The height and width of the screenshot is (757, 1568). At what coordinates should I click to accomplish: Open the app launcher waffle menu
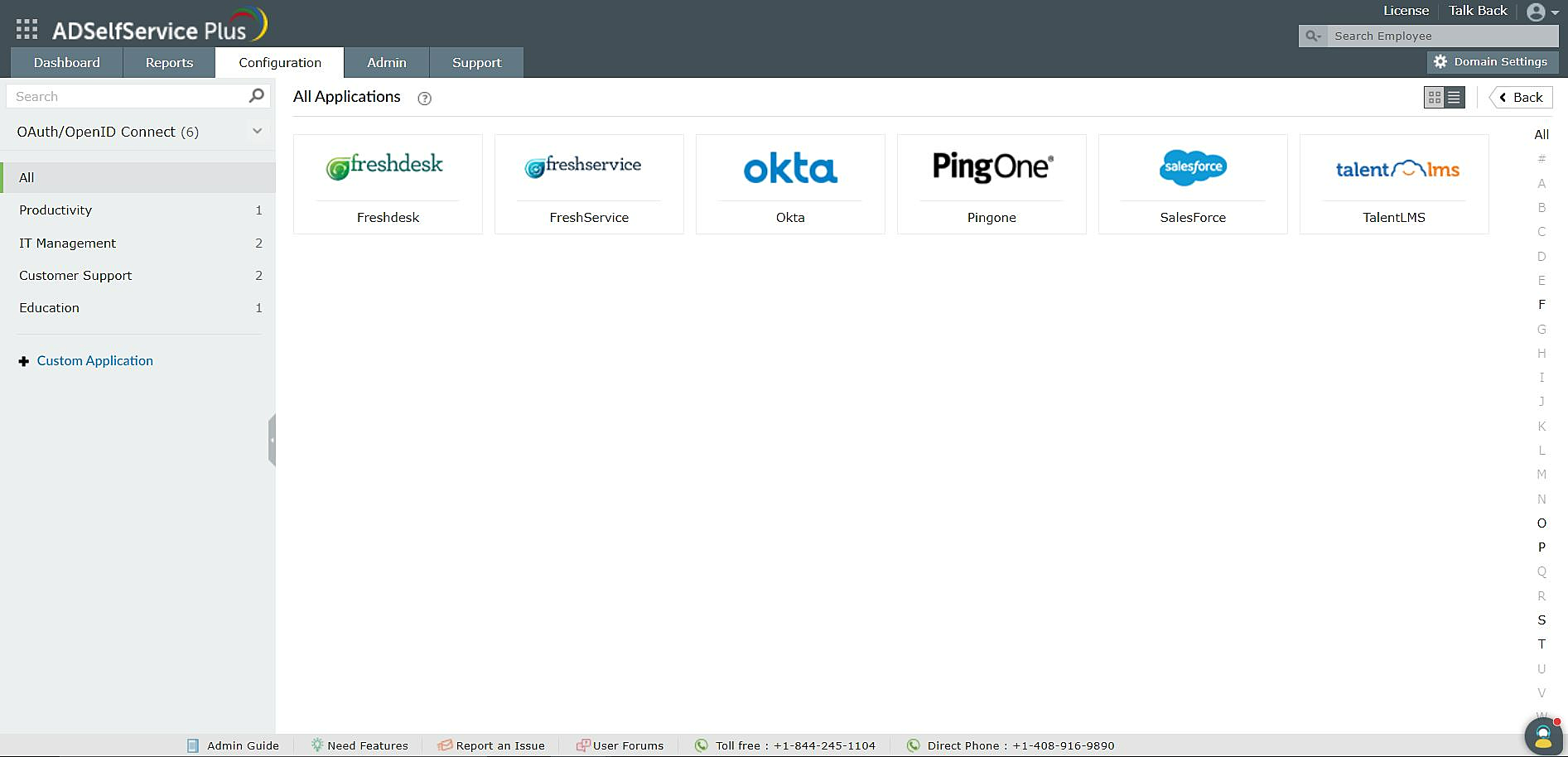click(x=26, y=27)
